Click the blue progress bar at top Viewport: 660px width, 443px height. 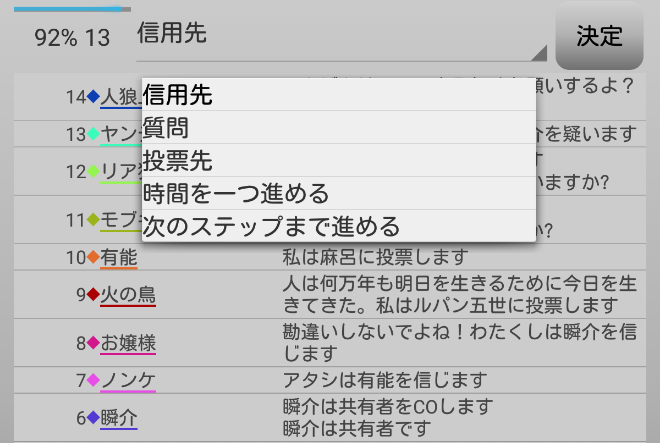click(x=72, y=9)
